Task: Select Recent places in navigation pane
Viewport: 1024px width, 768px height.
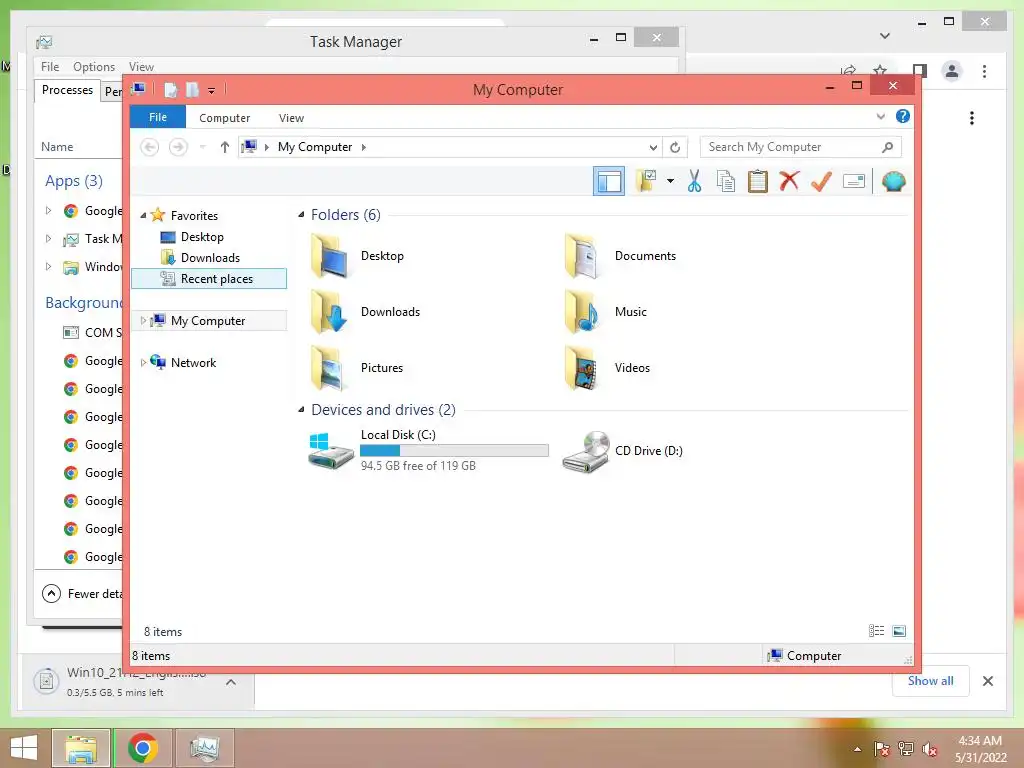Action: (x=209, y=278)
